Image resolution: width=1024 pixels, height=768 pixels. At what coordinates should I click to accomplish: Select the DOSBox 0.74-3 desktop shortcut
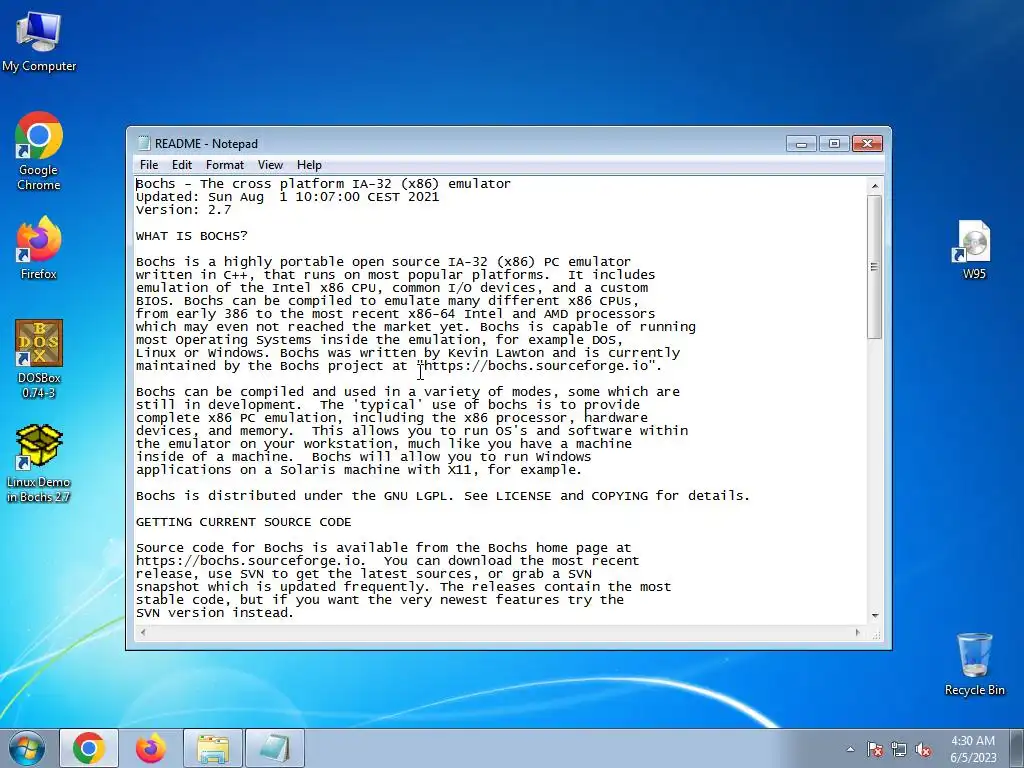39,359
